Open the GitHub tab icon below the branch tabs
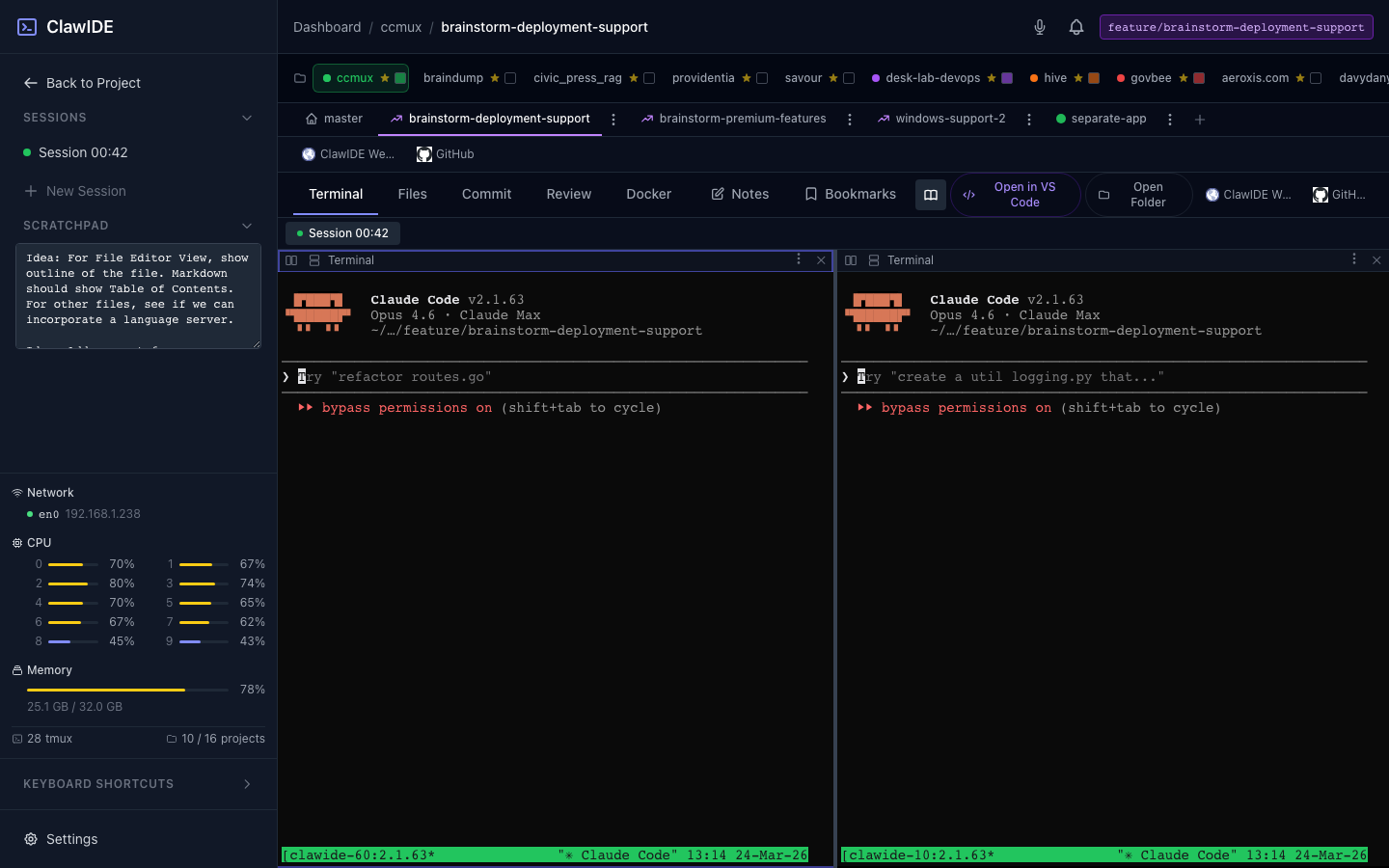This screenshot has width=1389, height=868. 424,154
